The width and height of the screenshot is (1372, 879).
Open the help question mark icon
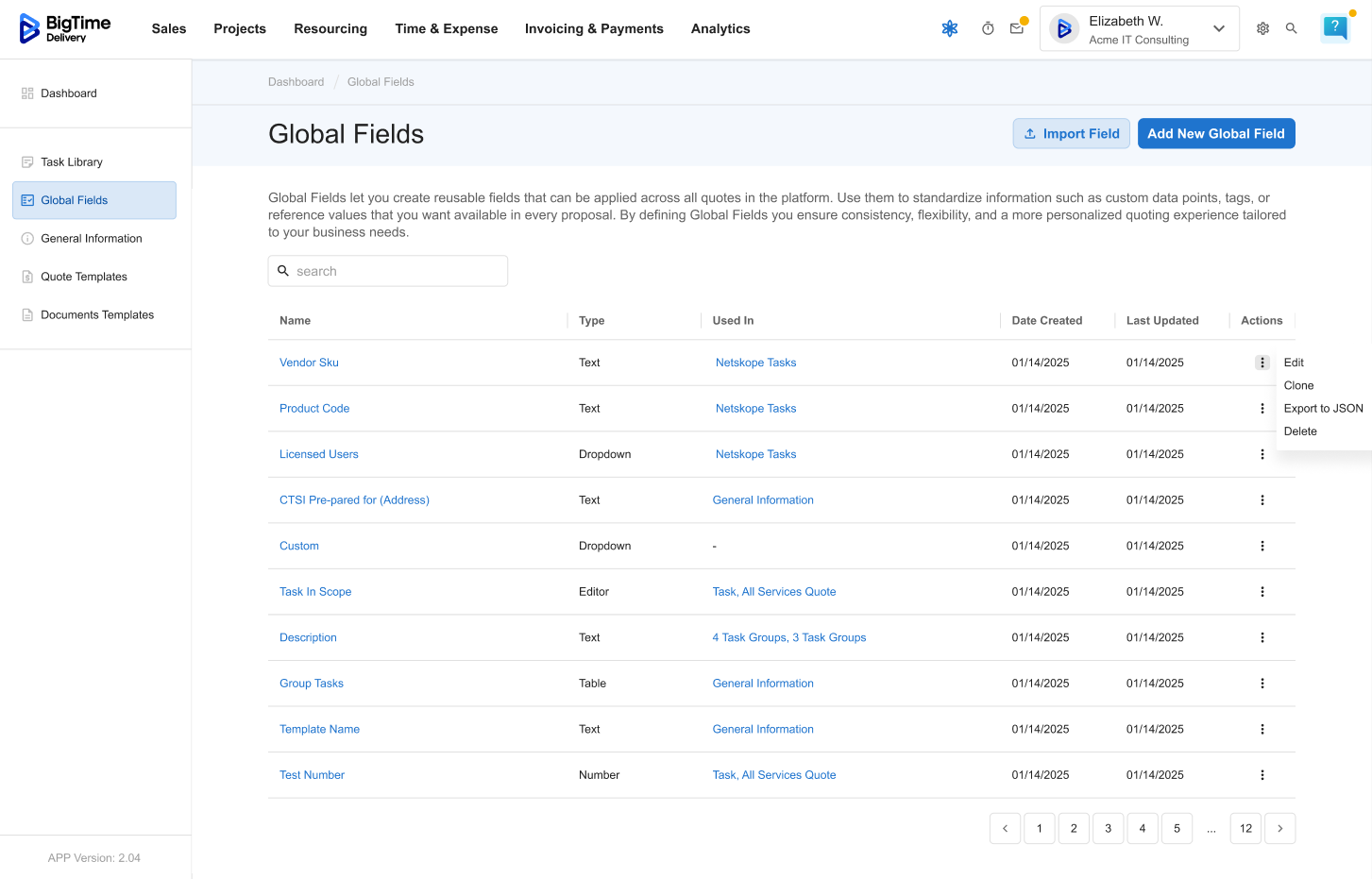1335,28
